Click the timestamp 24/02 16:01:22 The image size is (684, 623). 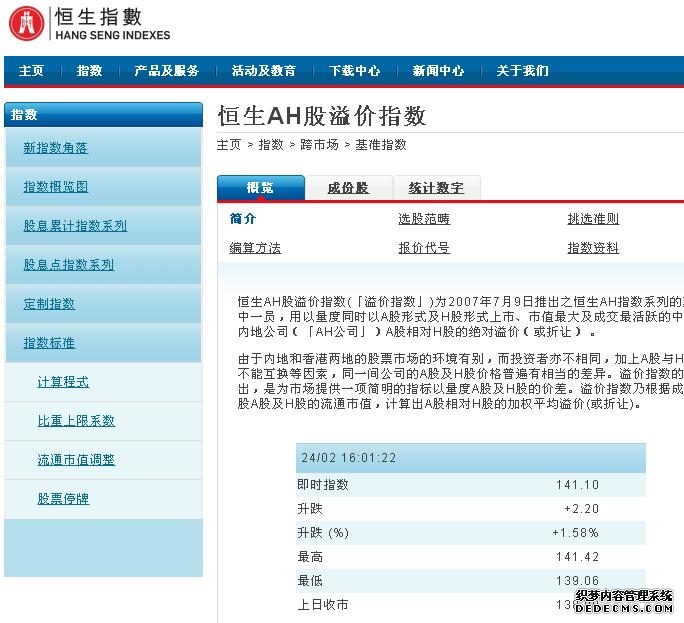[349, 458]
